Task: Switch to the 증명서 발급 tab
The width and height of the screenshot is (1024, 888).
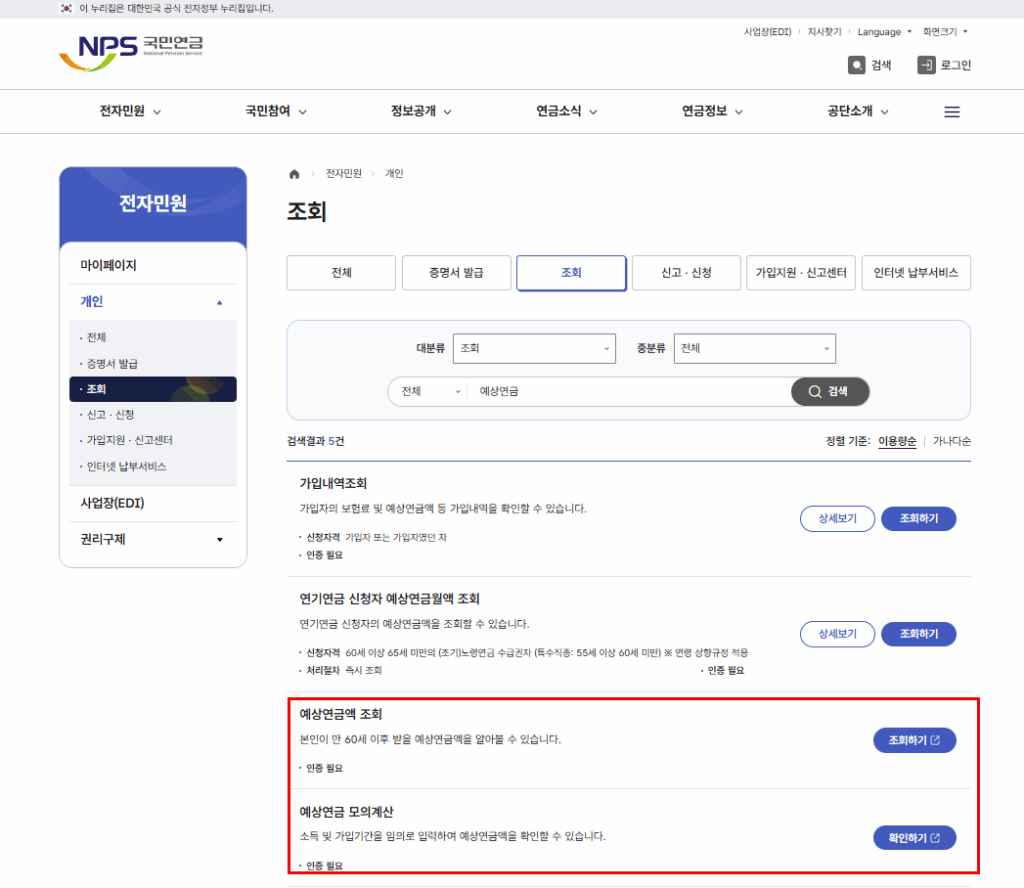Action: pos(456,272)
